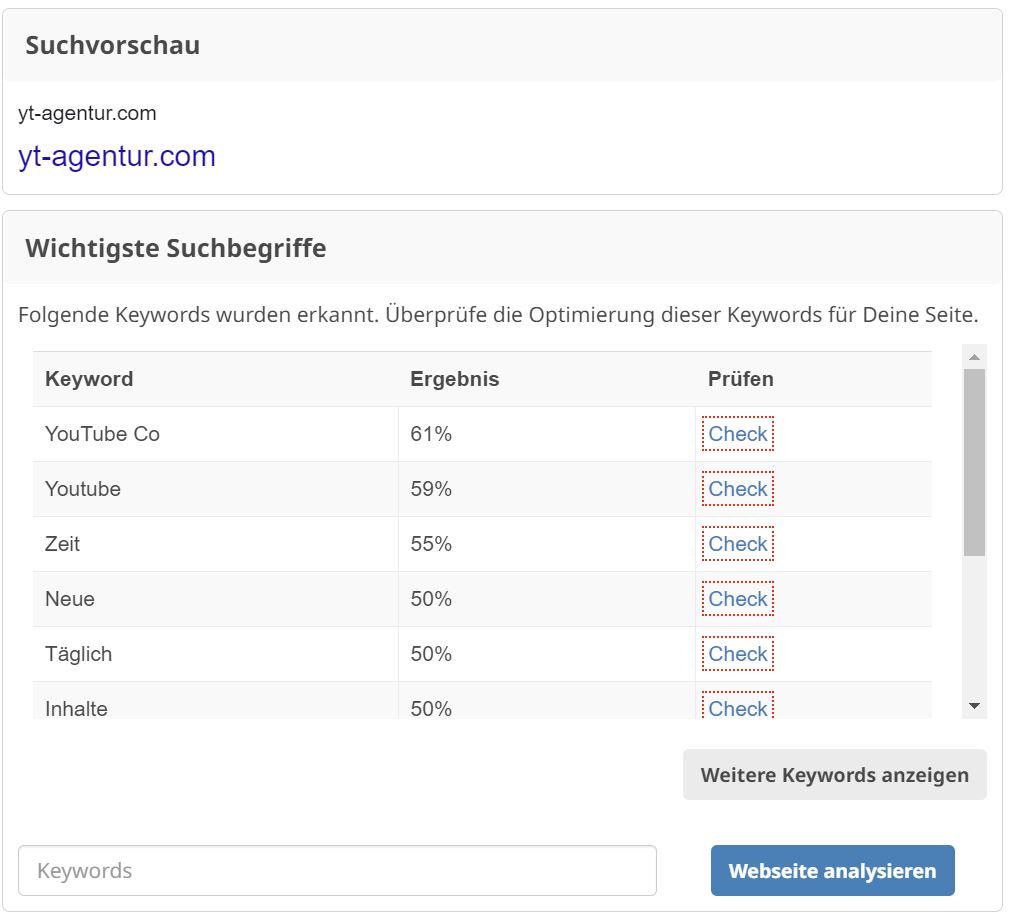This screenshot has height=919, width=1020.
Task: Select the Zeit keyword cell
Action: tap(215, 544)
